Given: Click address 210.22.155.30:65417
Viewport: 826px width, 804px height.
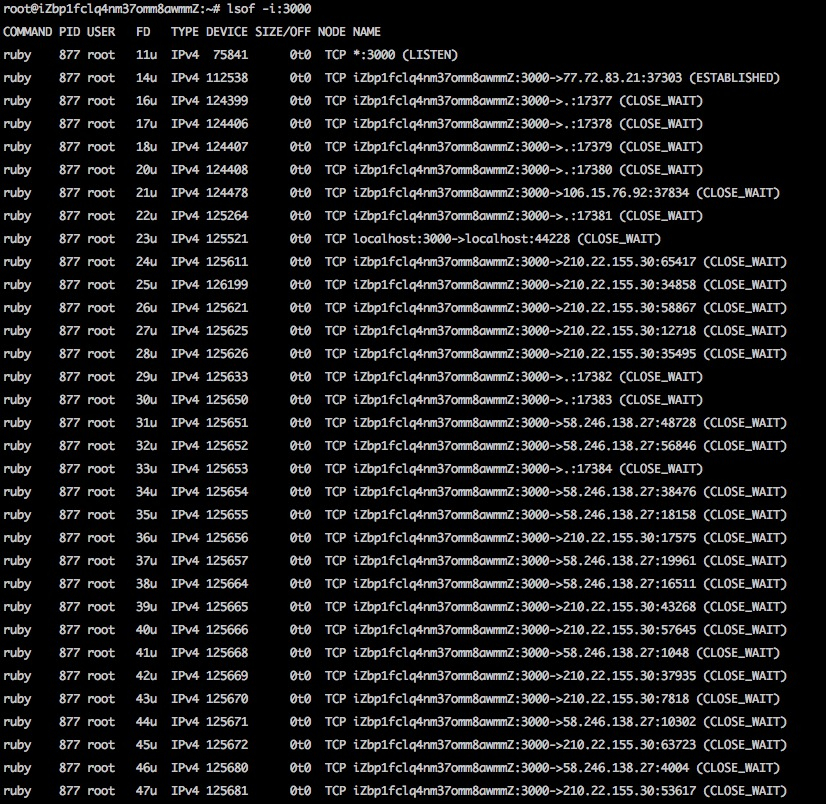Looking at the screenshot, I should 630,262.
